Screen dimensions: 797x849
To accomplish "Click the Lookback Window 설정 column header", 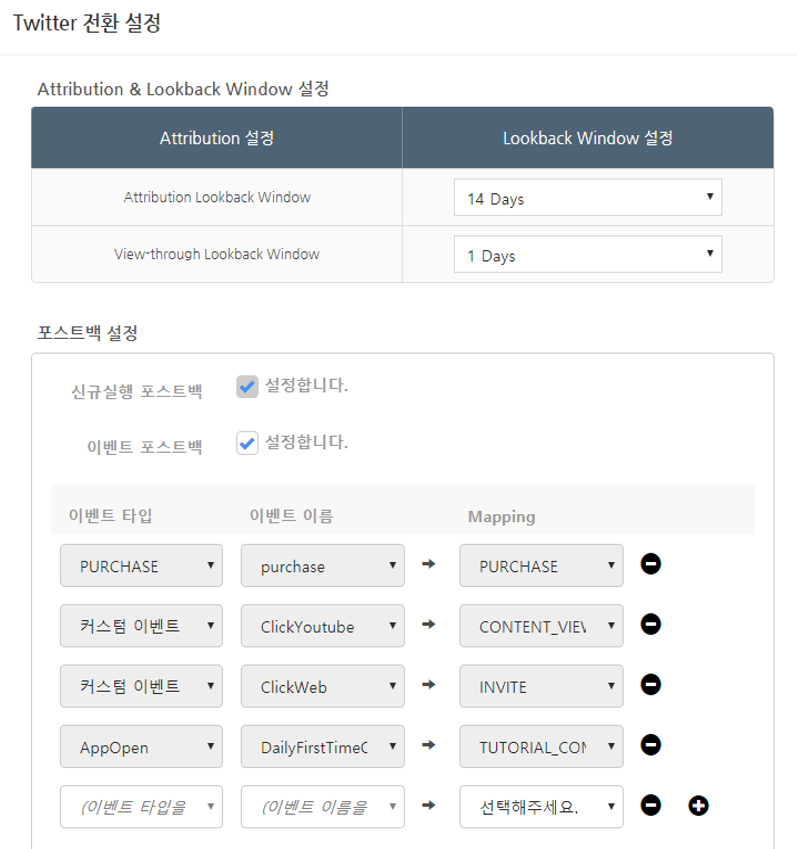I will 587,138.
